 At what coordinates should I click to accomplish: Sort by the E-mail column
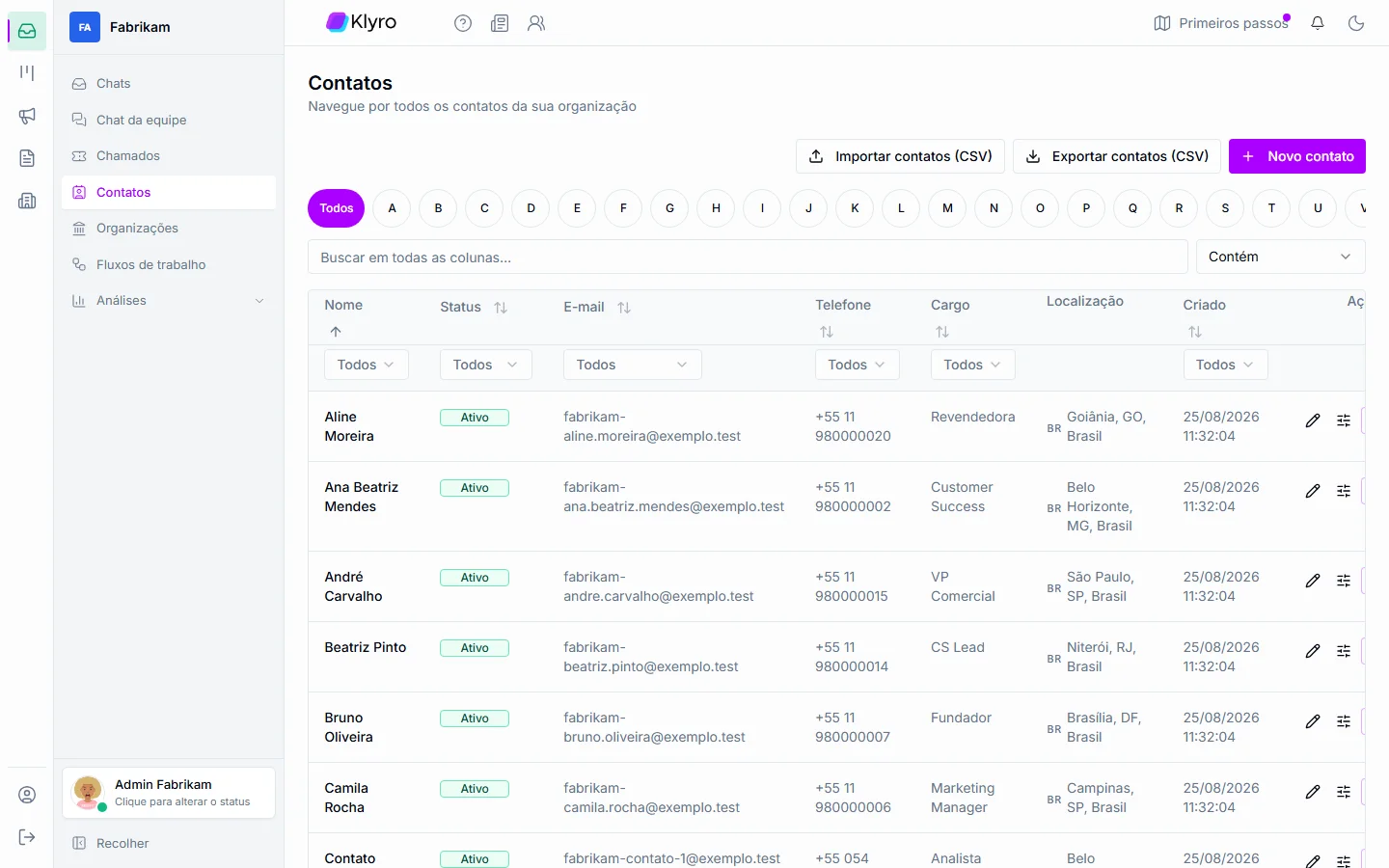point(624,308)
